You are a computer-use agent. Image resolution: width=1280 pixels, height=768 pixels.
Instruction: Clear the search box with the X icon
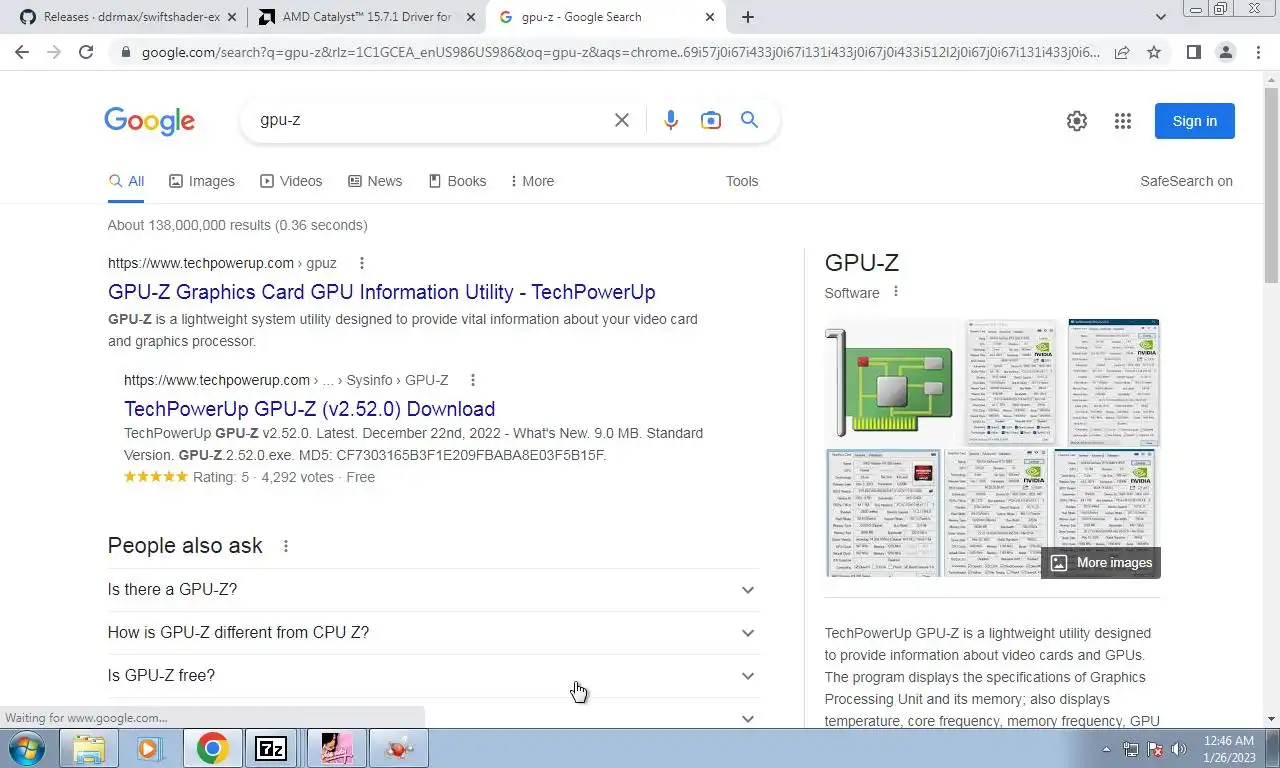click(x=621, y=120)
